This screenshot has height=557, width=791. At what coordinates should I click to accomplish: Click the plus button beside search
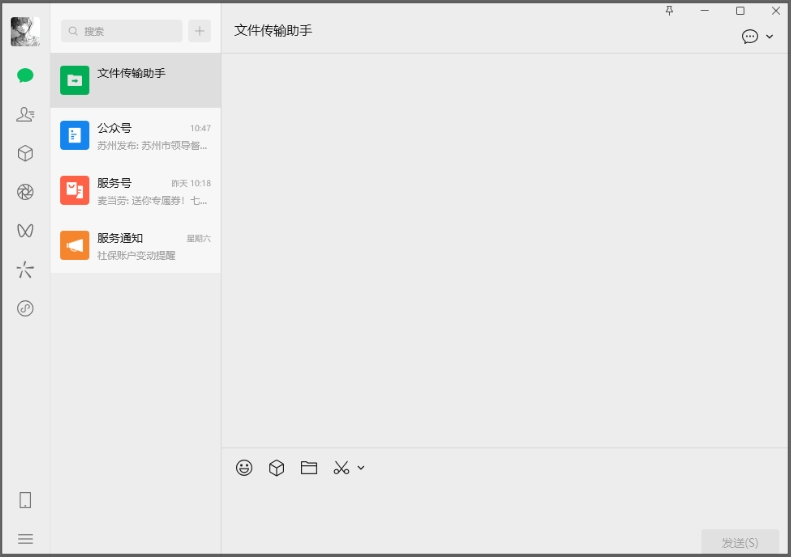pos(200,31)
